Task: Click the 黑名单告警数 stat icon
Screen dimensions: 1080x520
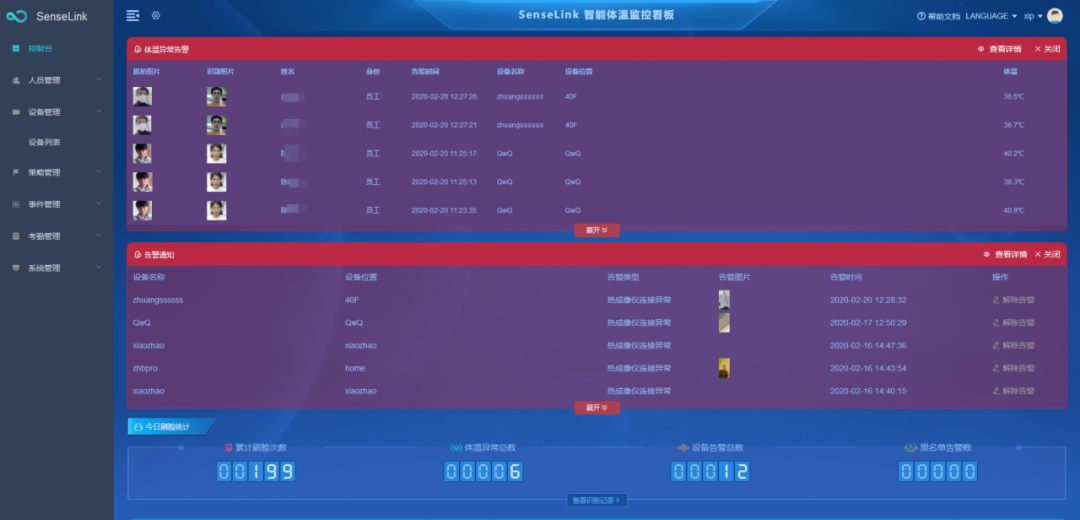Action: 911,448
